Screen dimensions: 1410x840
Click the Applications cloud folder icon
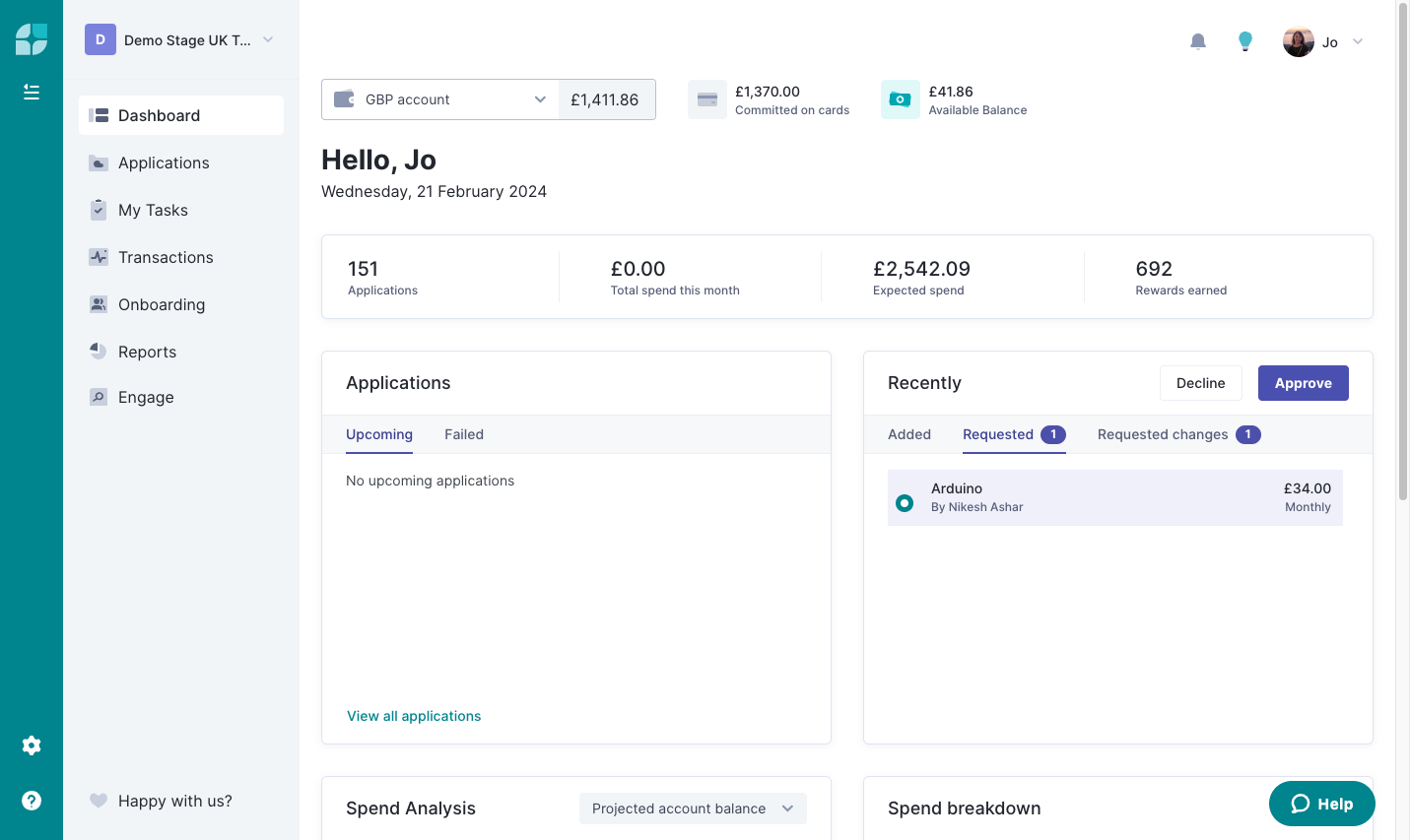click(99, 162)
